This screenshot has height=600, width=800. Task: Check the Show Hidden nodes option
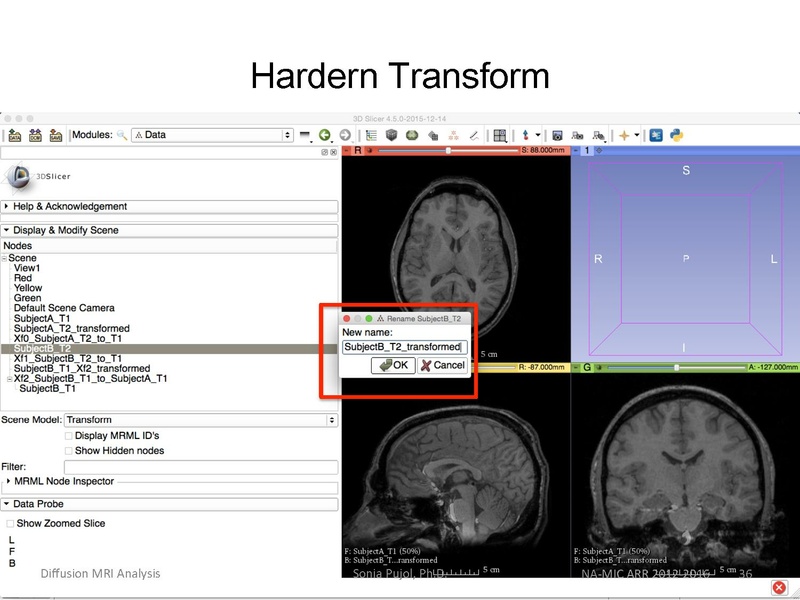[x=69, y=451]
